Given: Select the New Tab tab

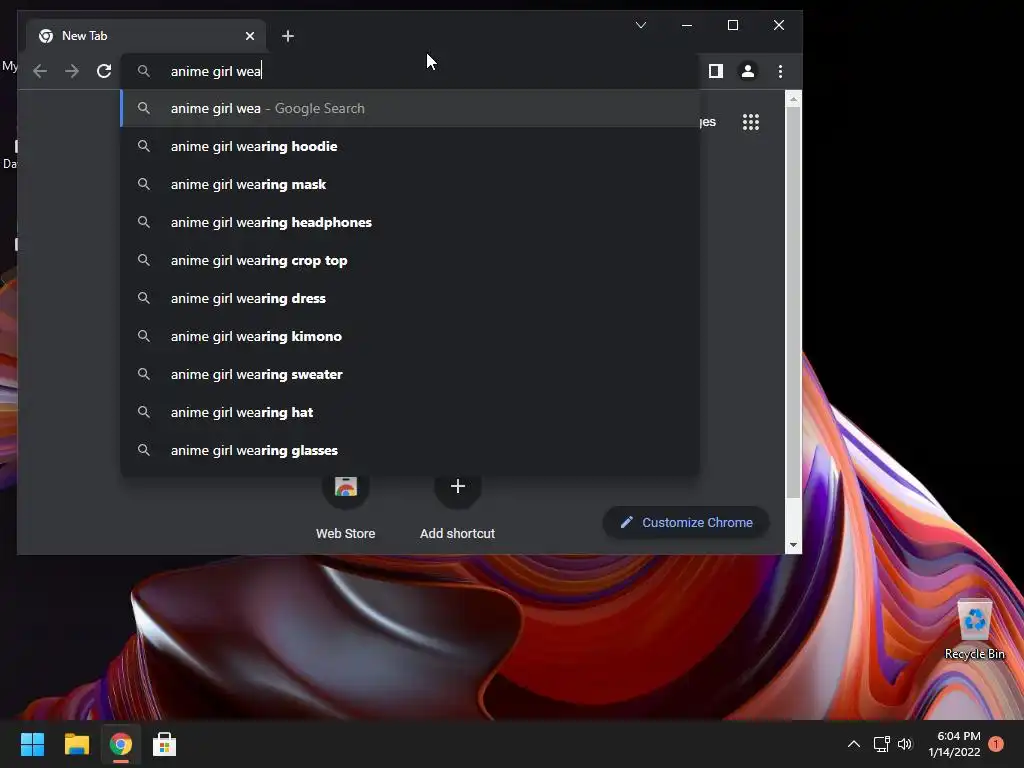Looking at the screenshot, I should (x=146, y=36).
